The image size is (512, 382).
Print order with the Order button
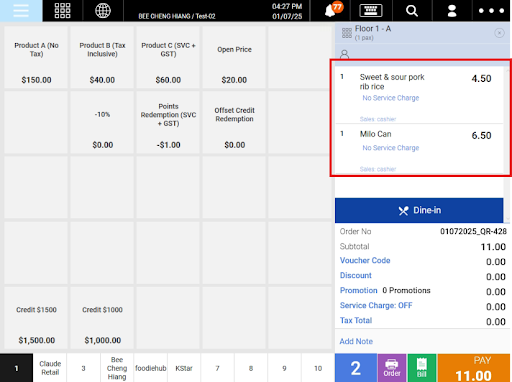click(x=392, y=368)
